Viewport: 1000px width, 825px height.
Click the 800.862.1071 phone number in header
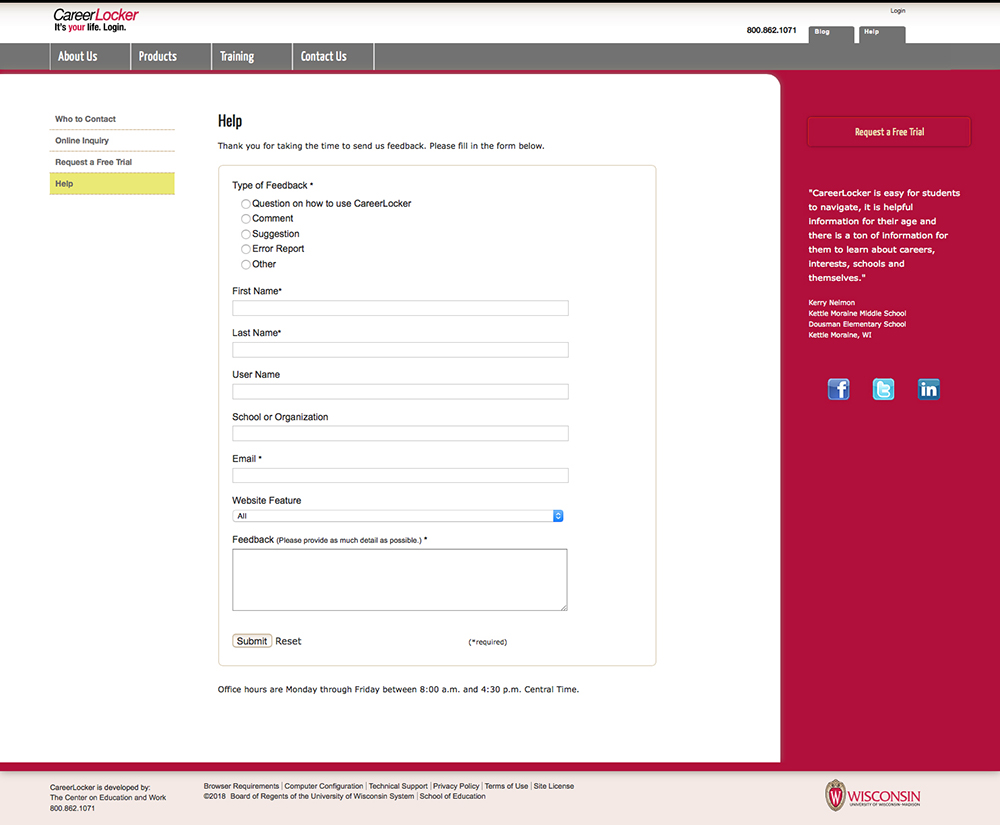771,30
